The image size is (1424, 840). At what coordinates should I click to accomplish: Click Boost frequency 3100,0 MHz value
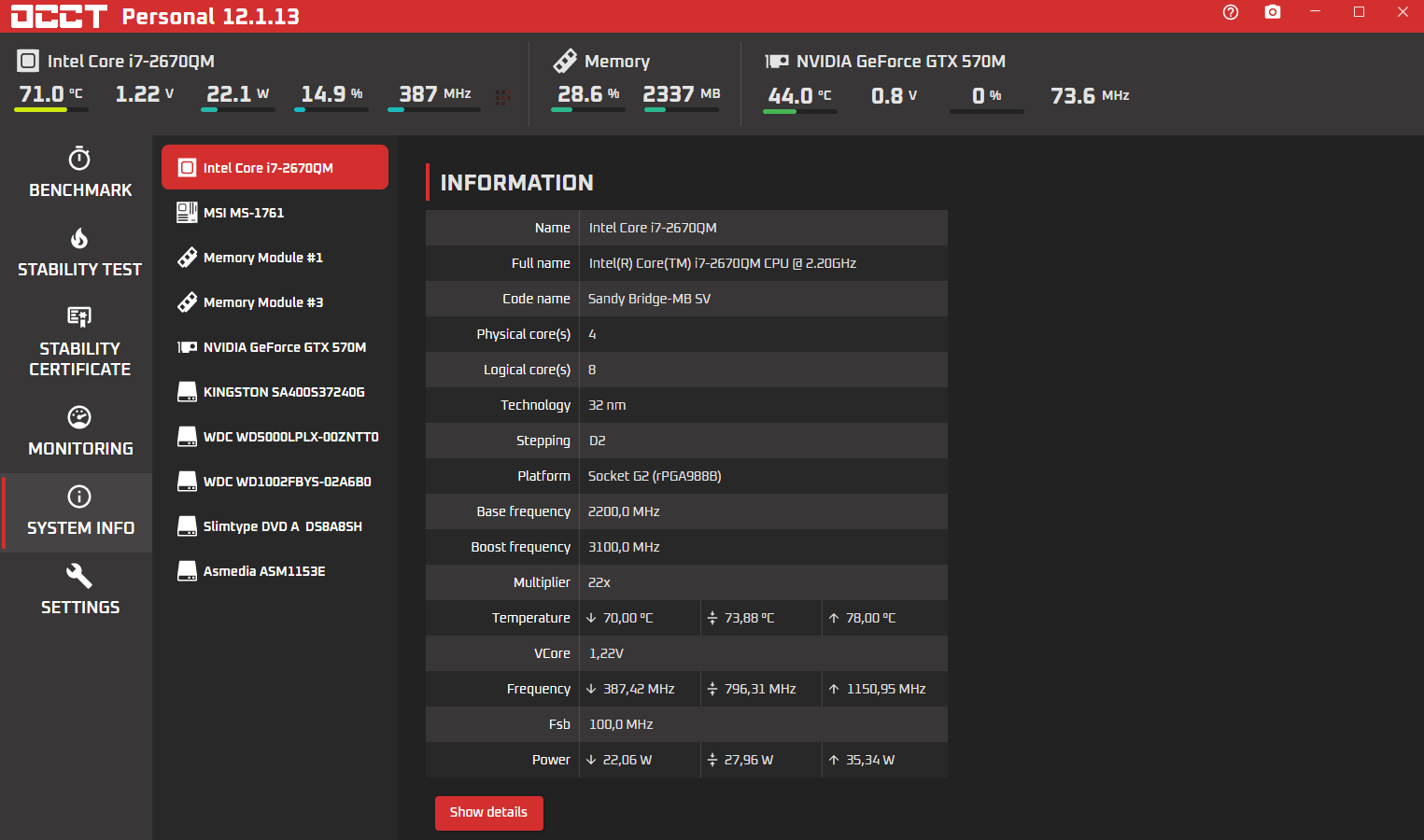[x=624, y=547]
